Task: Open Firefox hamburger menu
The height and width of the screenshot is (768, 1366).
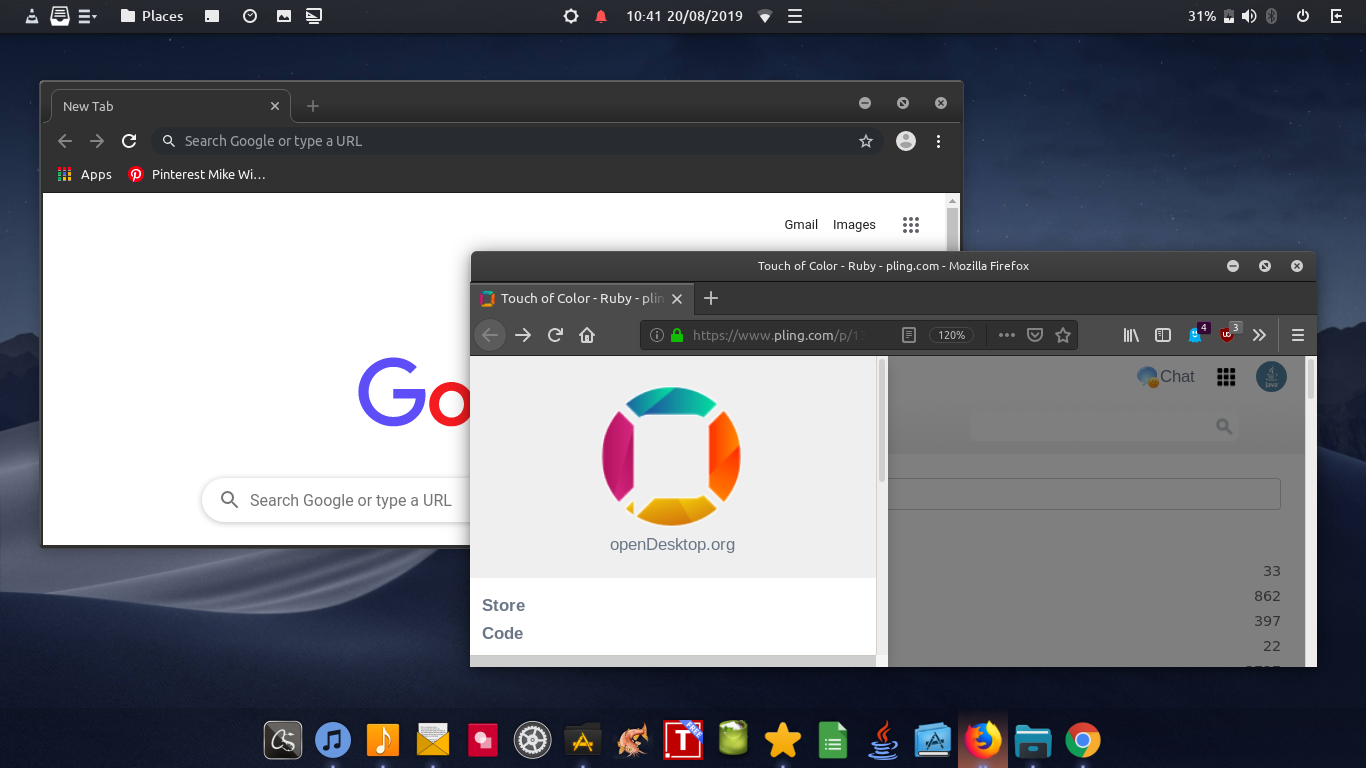Action: (1298, 335)
